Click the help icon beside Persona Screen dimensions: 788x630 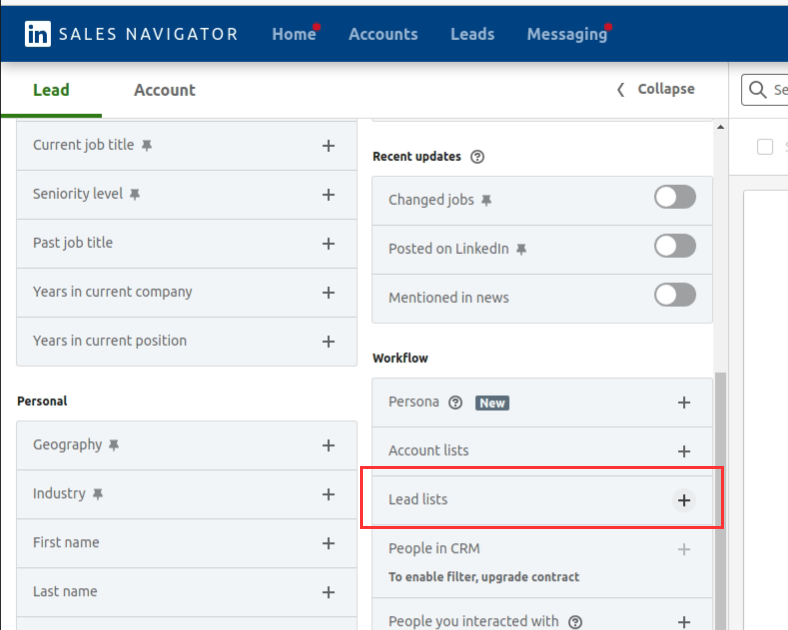[x=456, y=402]
